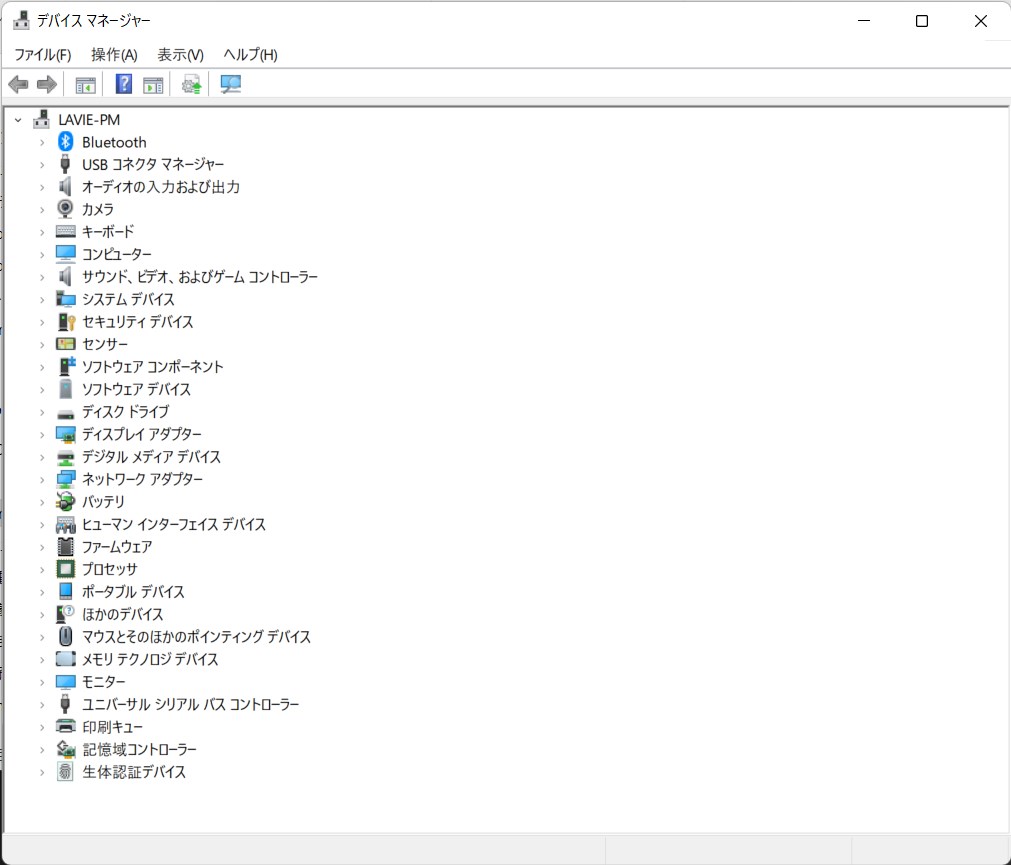The height and width of the screenshot is (865, 1011).
Task: Open the blue question mark Help icon
Action: (x=123, y=84)
